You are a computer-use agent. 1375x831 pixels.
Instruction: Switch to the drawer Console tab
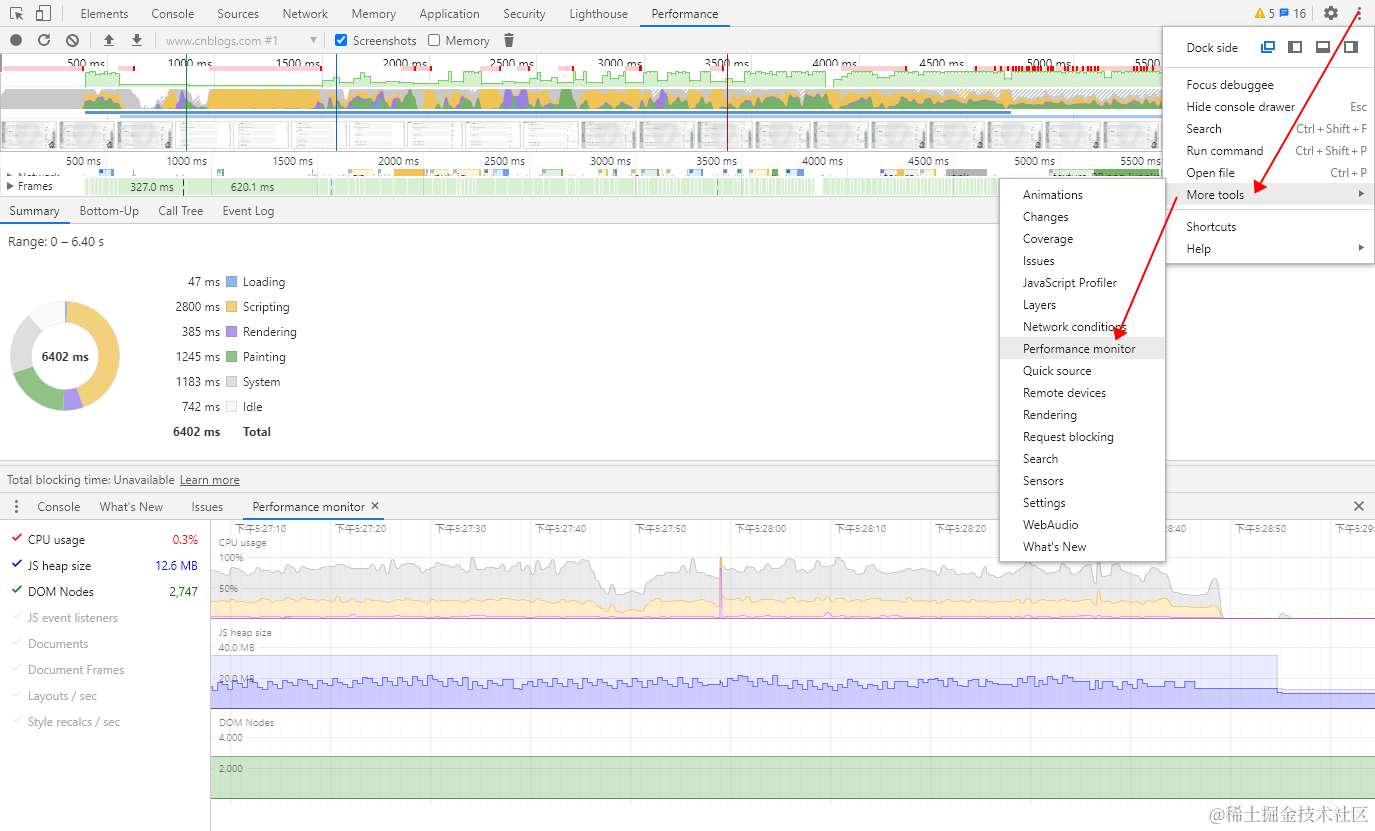pos(59,507)
